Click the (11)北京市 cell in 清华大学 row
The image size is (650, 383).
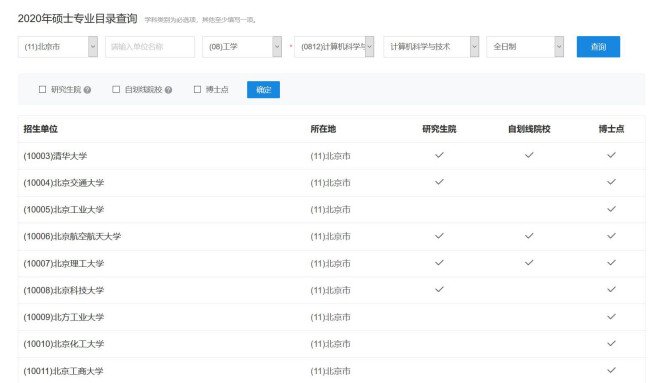pos(330,156)
